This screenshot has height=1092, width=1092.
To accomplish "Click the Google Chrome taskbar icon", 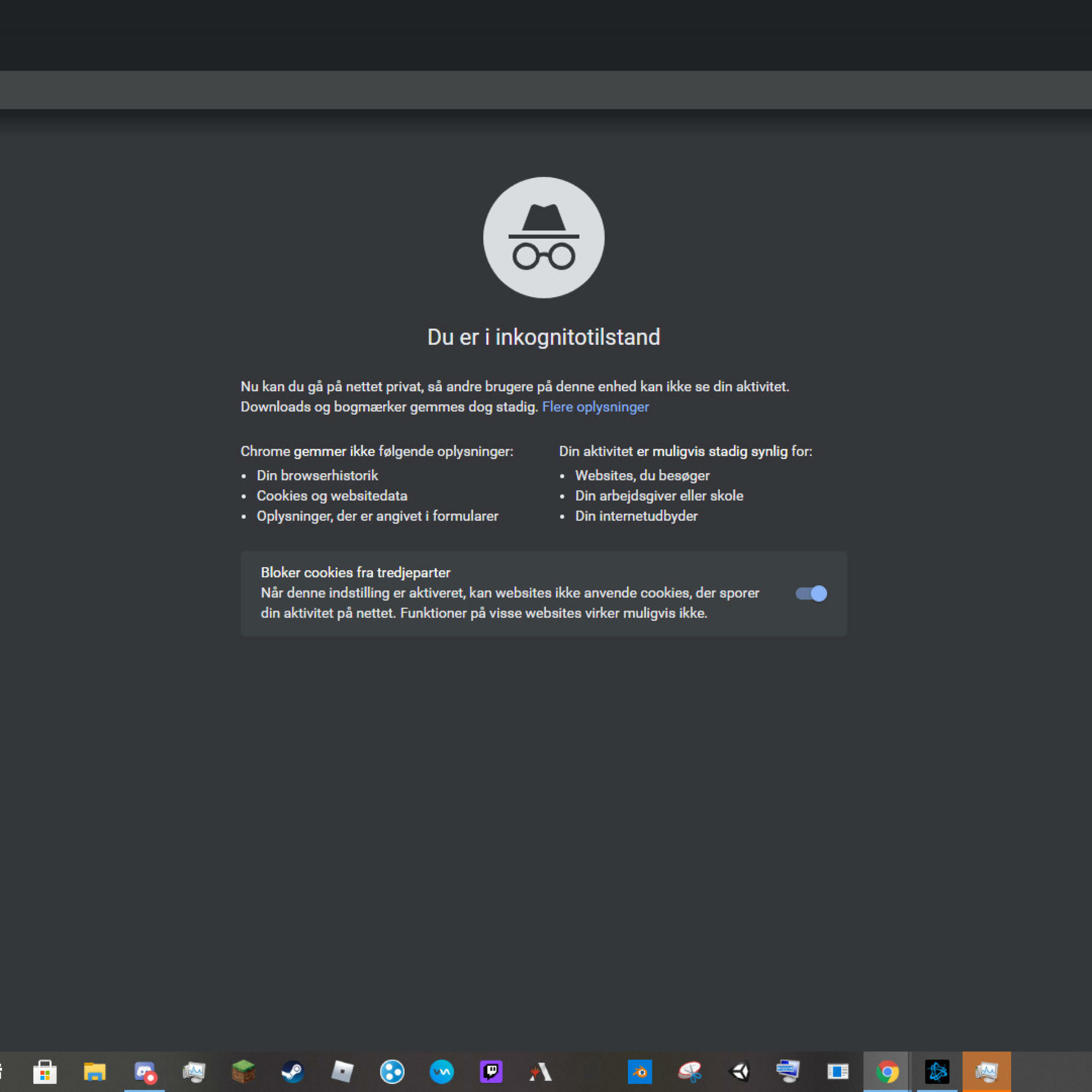I will tap(887, 1071).
